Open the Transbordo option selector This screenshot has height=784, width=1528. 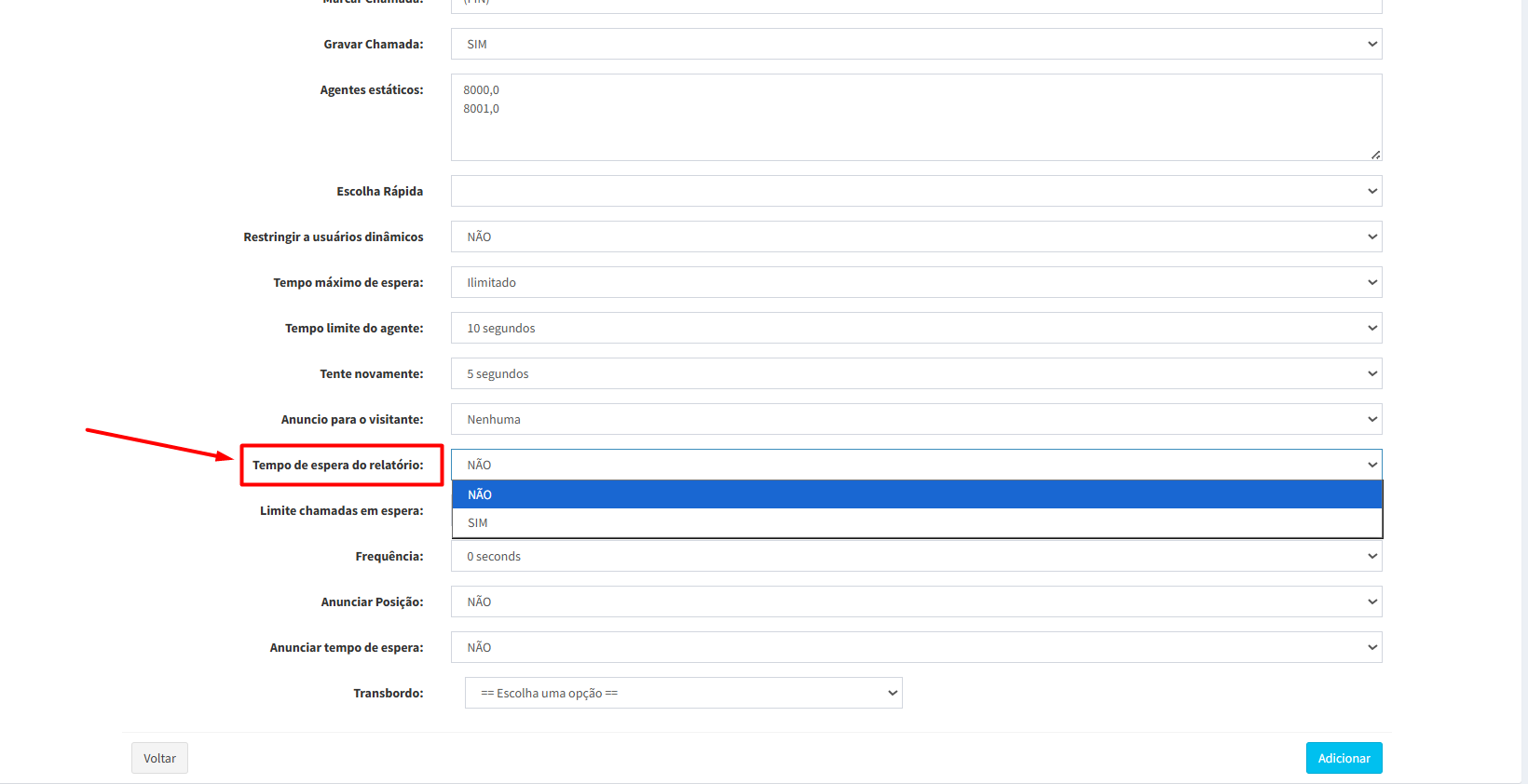pyautogui.click(x=682, y=693)
